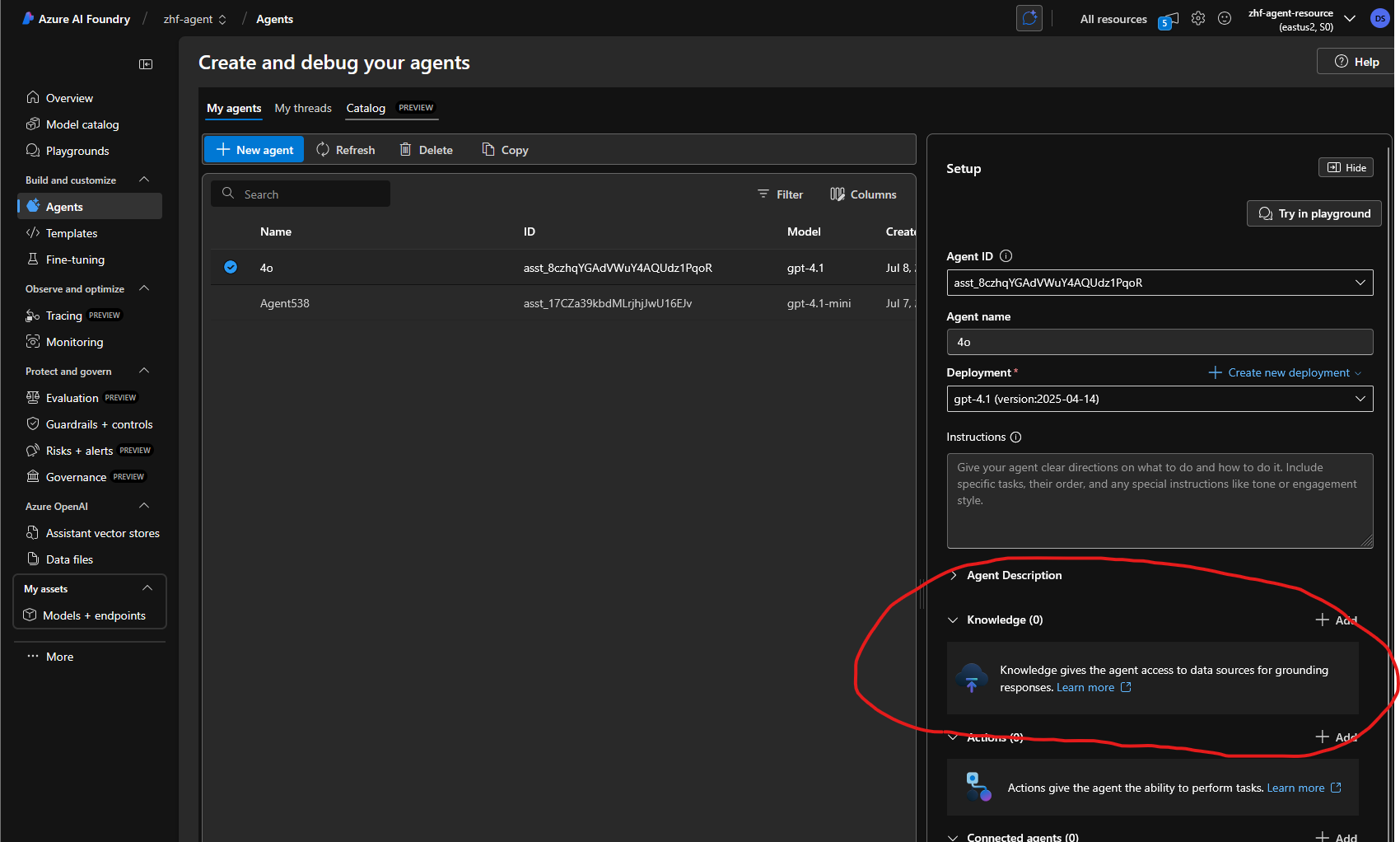Delete the selected agent
The height and width of the screenshot is (842, 1400).
(427, 150)
